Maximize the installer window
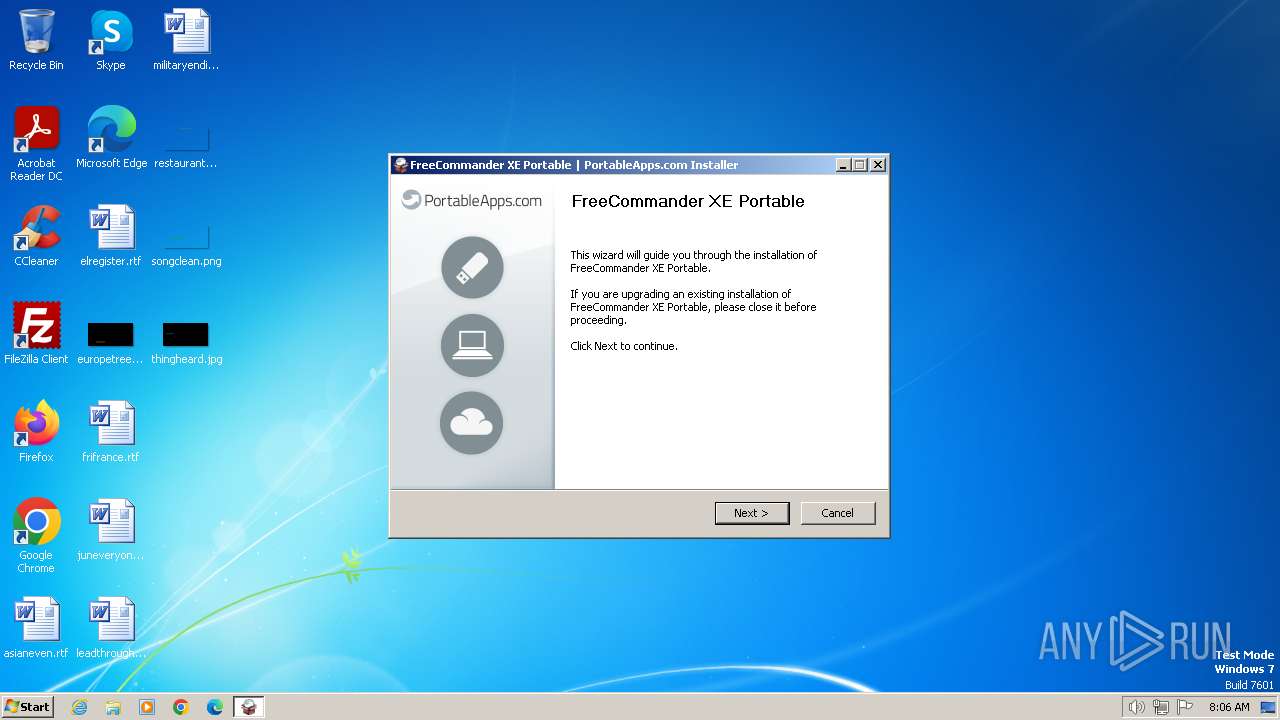Image resolution: width=1280 pixels, height=720 pixels. click(860, 165)
